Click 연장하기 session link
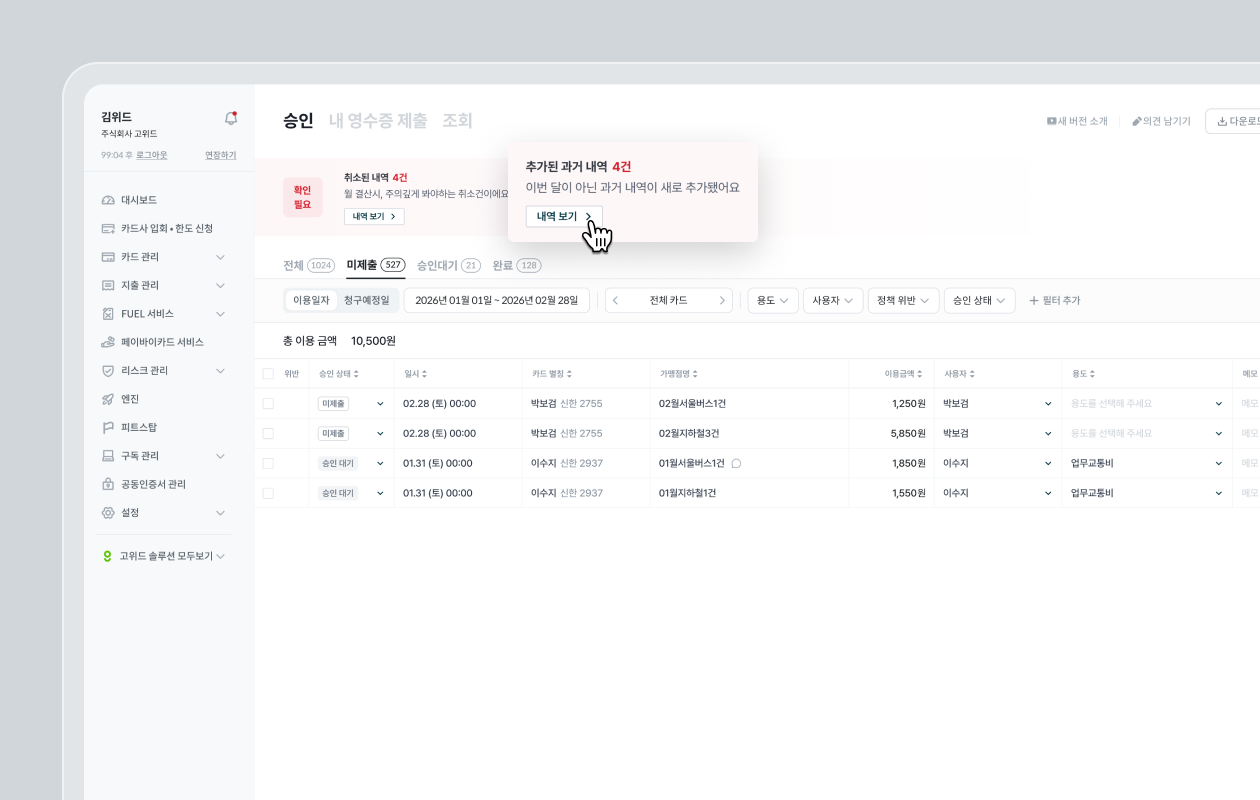The image size is (1260, 800). coord(221,155)
